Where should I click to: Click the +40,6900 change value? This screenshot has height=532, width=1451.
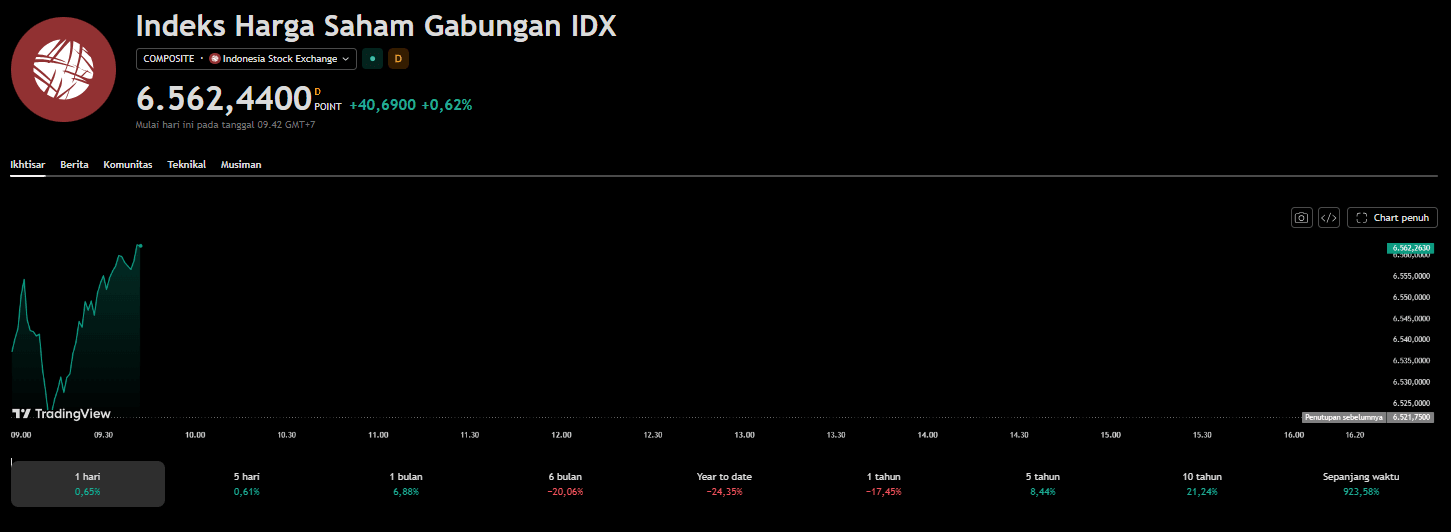[x=382, y=104]
